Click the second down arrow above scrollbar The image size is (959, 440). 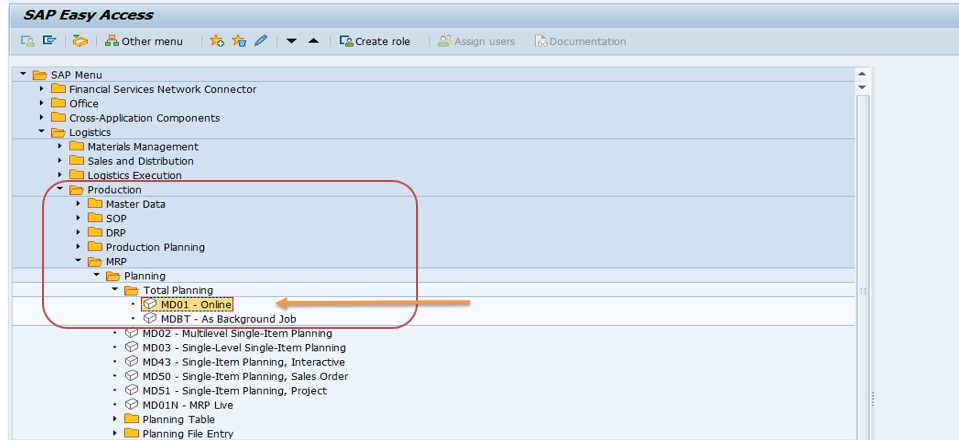coord(862,87)
